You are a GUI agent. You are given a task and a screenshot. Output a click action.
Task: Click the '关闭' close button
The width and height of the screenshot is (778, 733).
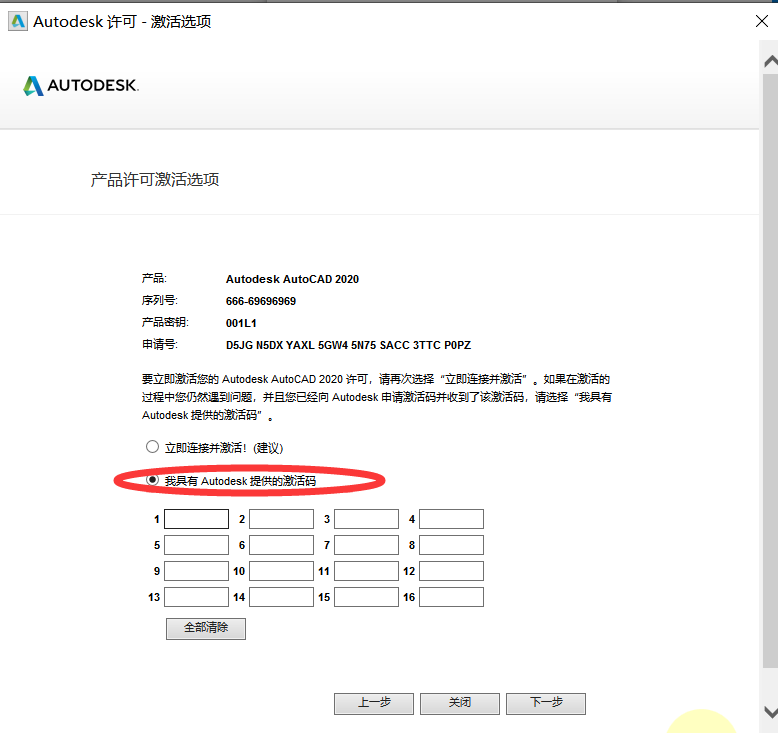coord(460,704)
